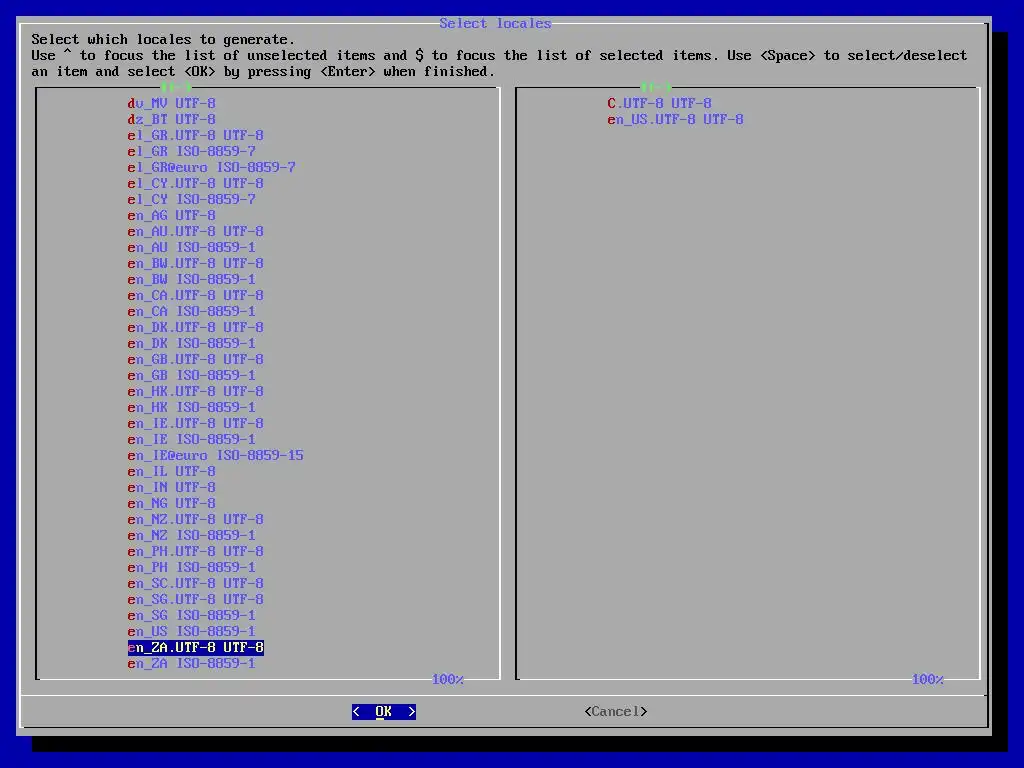
Task: Choose en_HK ISO-8859-1 row
Action: click(x=192, y=407)
